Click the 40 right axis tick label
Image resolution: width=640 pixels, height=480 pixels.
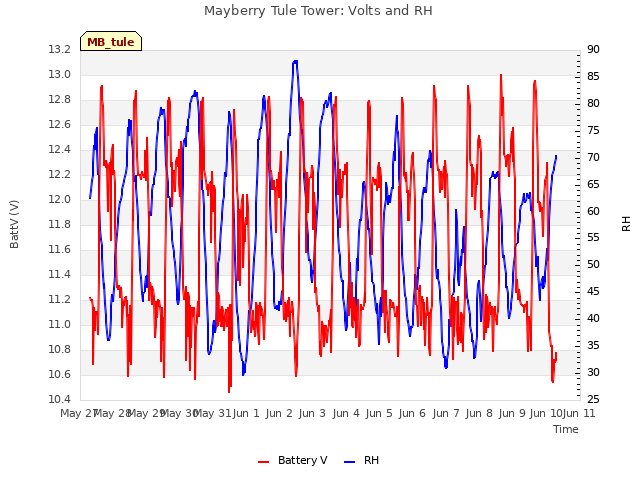click(593, 319)
